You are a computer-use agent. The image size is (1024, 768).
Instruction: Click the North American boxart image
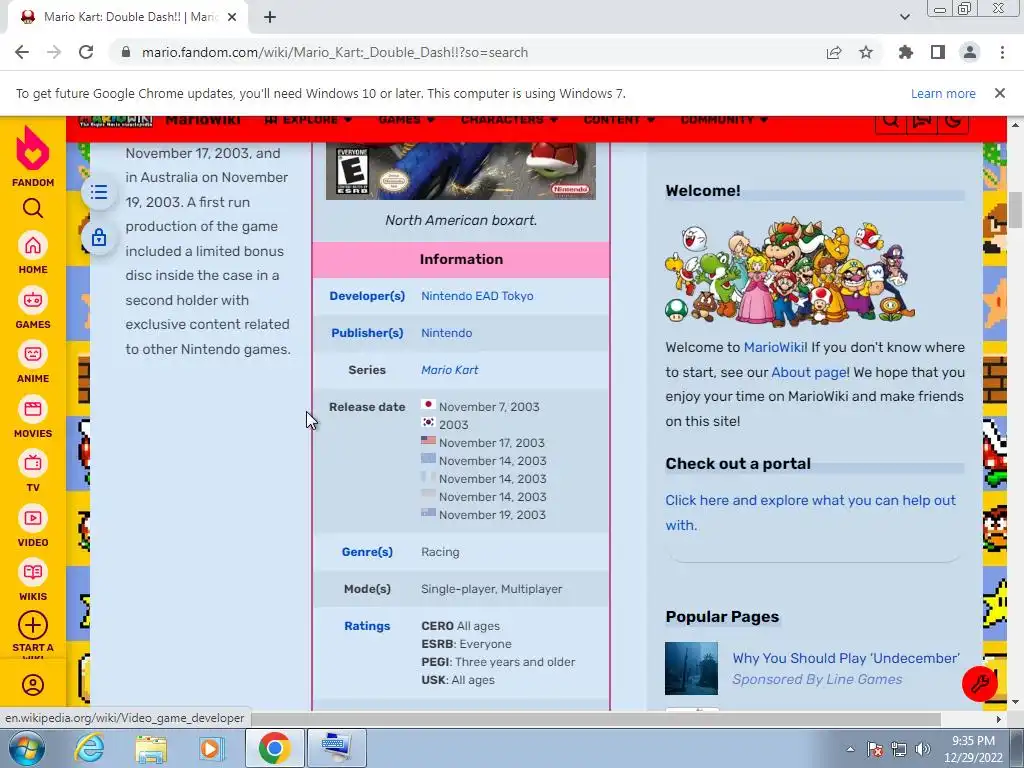click(460, 170)
